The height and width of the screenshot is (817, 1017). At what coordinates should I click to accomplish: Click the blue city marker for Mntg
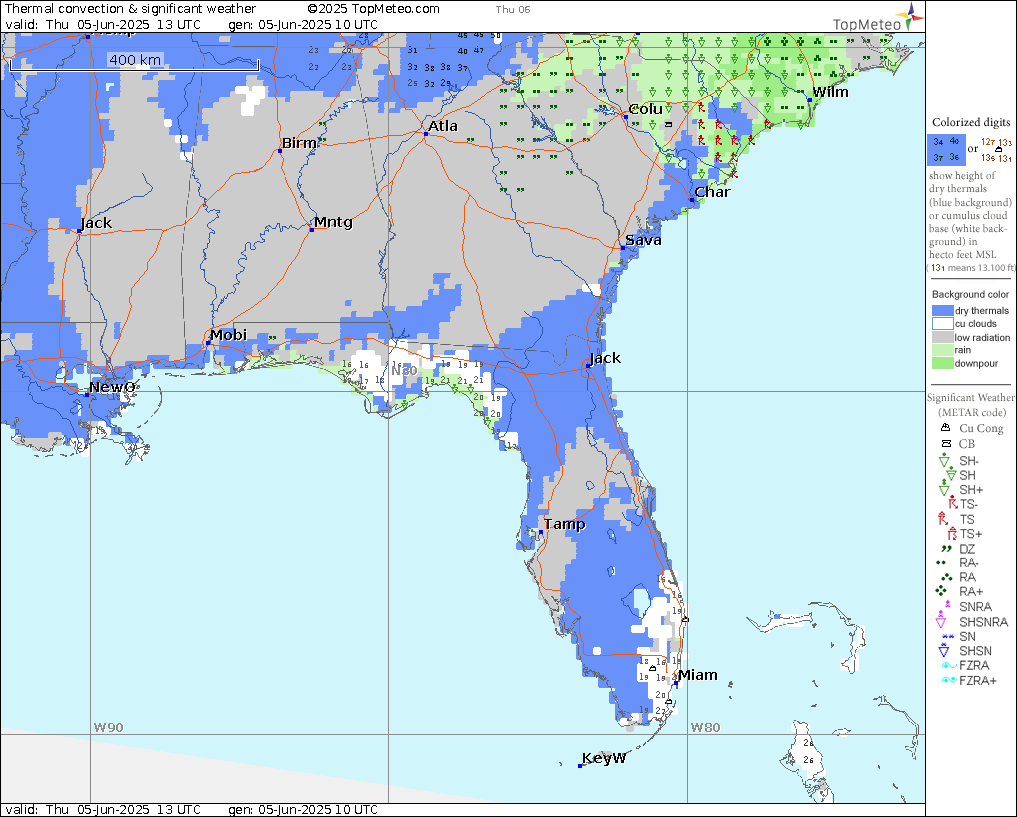[x=312, y=230]
